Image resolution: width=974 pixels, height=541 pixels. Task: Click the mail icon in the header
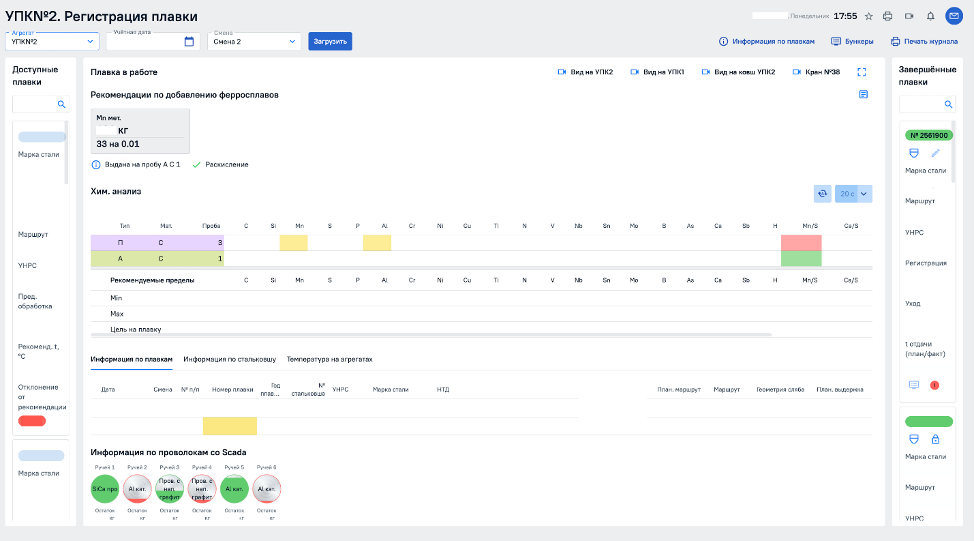click(953, 16)
